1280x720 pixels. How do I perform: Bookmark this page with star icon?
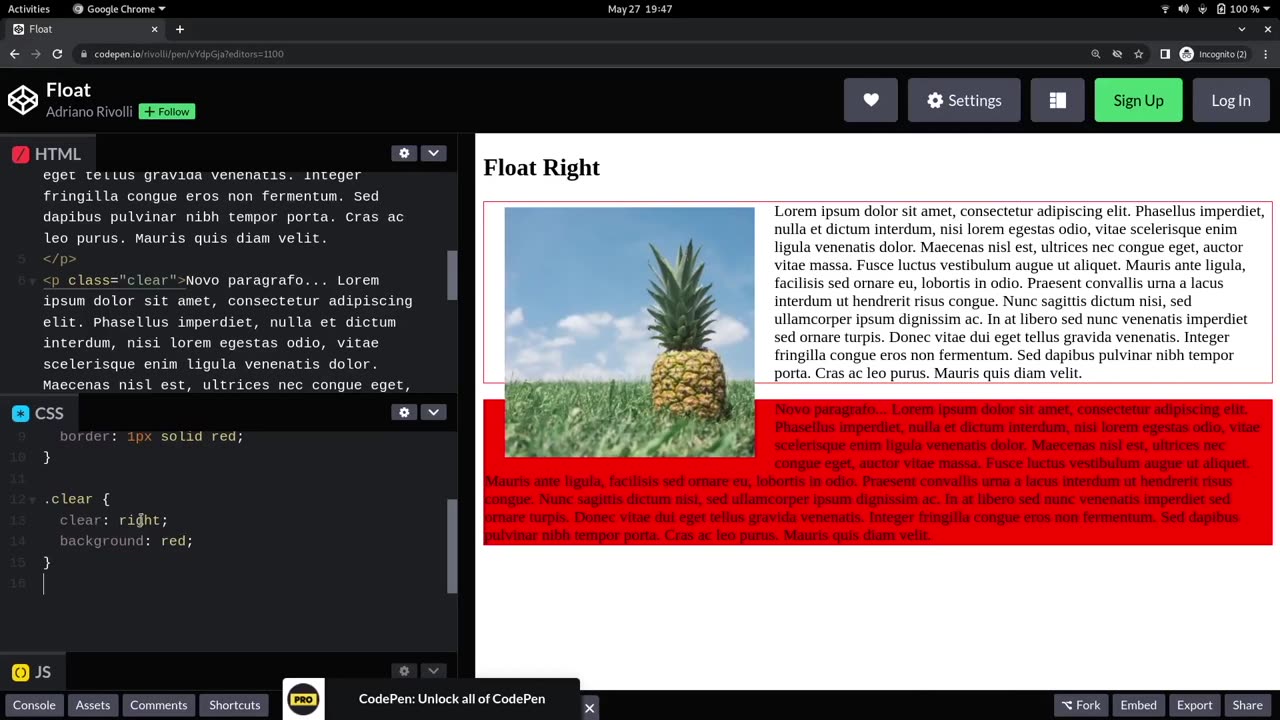1139,54
